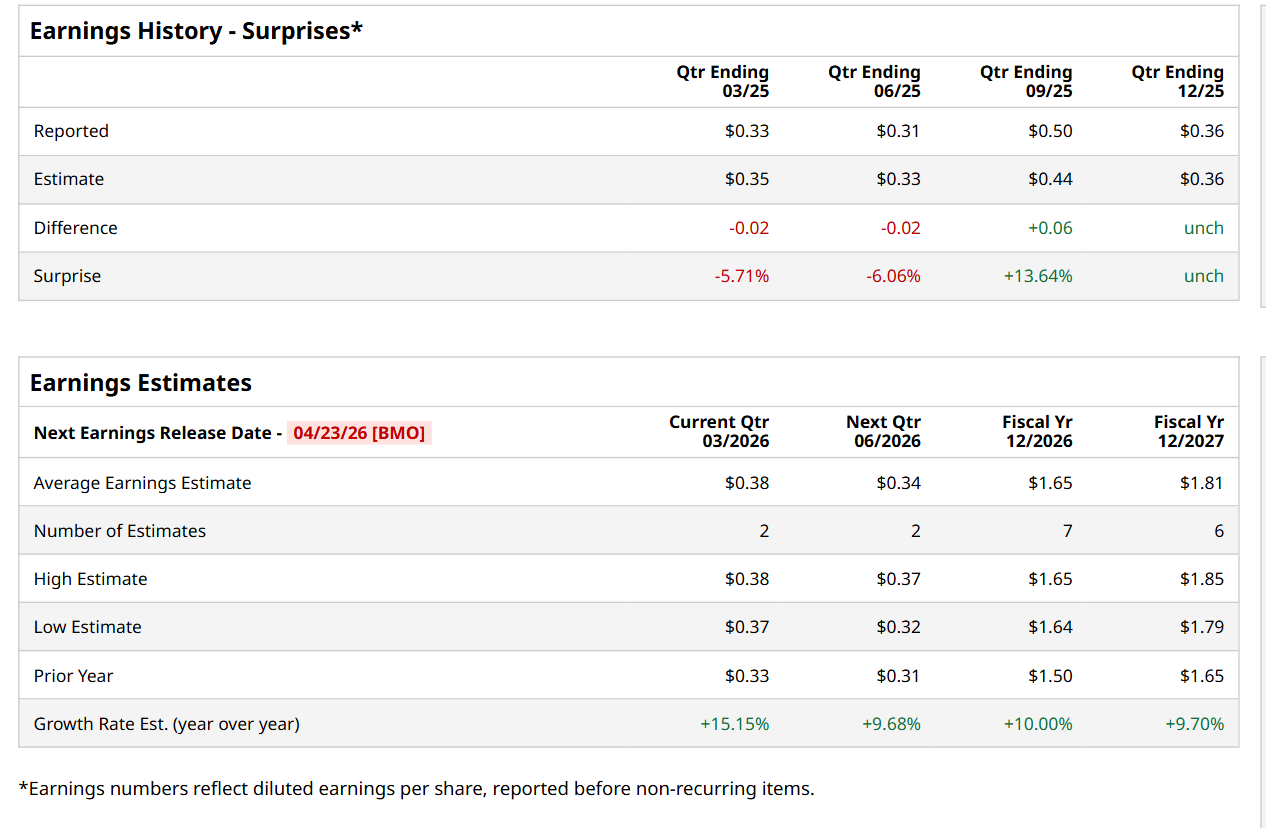
Task: Select the Number of Estimates row label
Action: [120, 531]
